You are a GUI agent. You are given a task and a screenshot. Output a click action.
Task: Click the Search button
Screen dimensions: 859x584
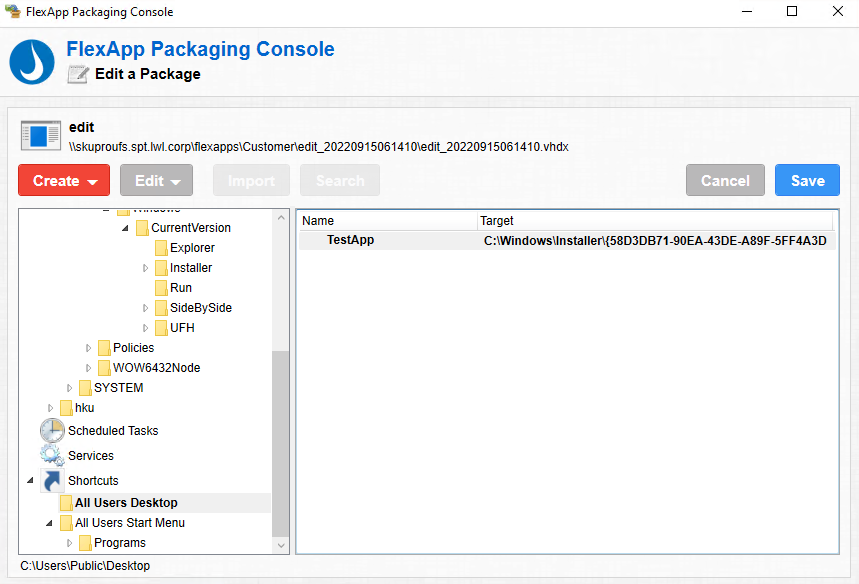[340, 180]
